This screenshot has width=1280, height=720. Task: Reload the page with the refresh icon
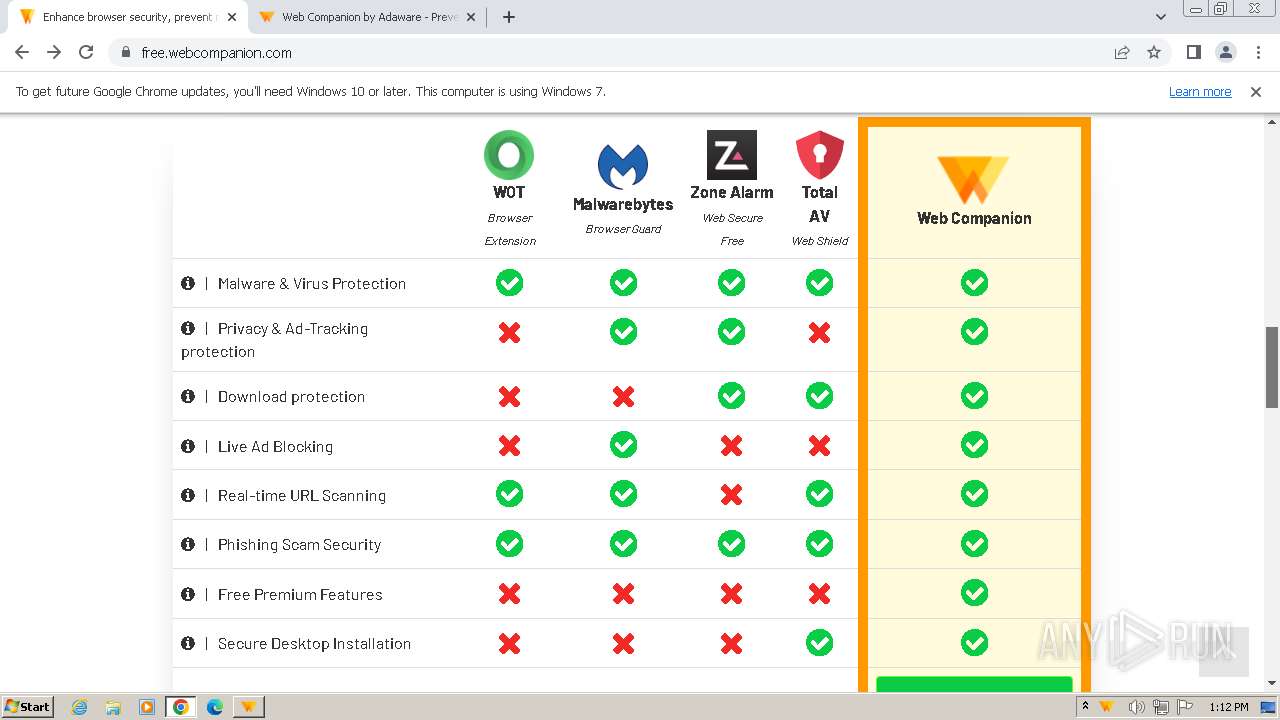(86, 53)
